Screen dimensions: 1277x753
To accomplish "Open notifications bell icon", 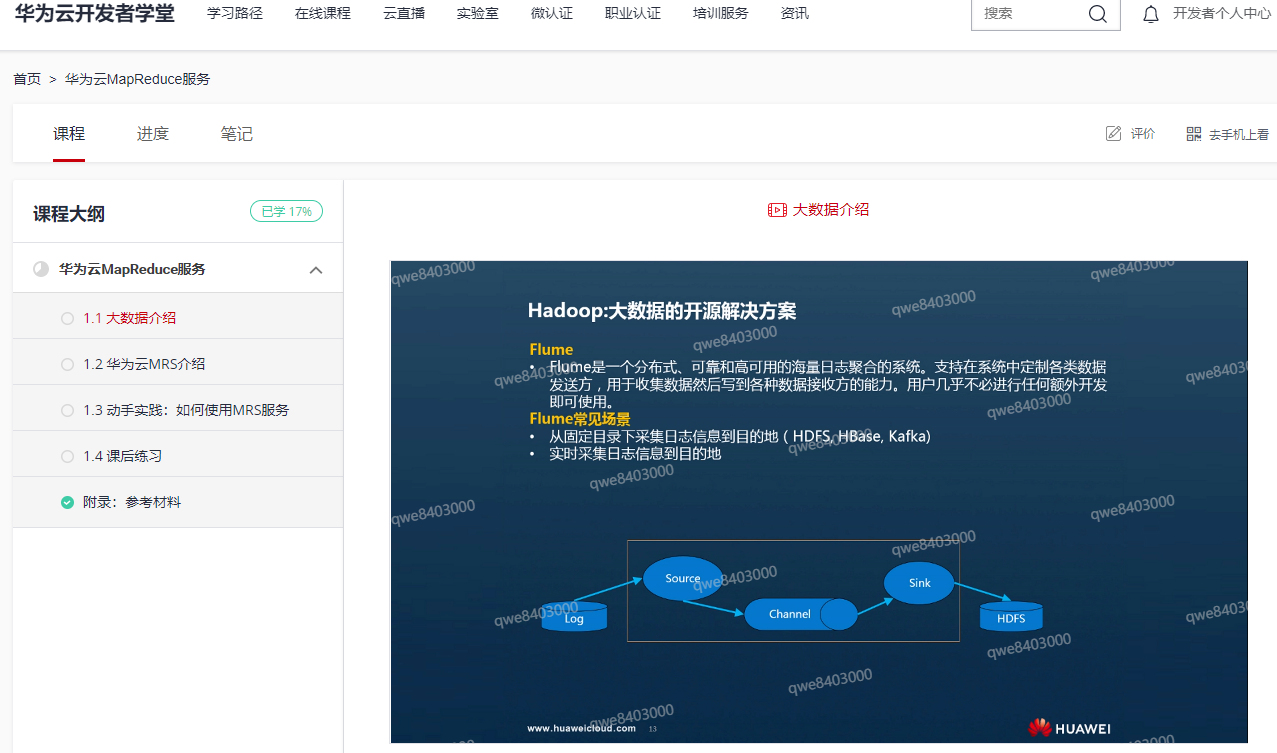I will [1151, 14].
